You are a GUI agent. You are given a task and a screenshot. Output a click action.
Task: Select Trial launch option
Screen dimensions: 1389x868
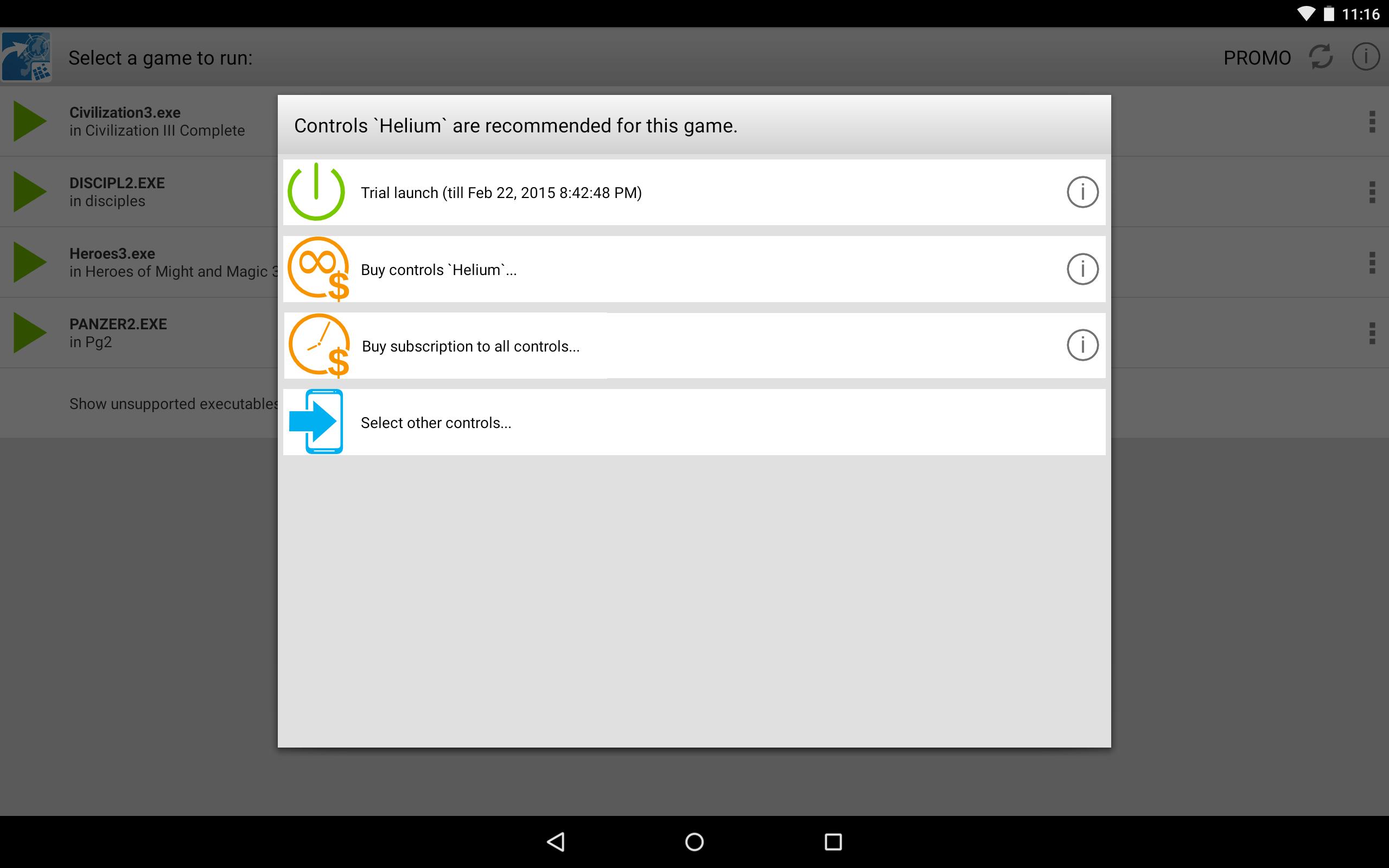[x=694, y=192]
